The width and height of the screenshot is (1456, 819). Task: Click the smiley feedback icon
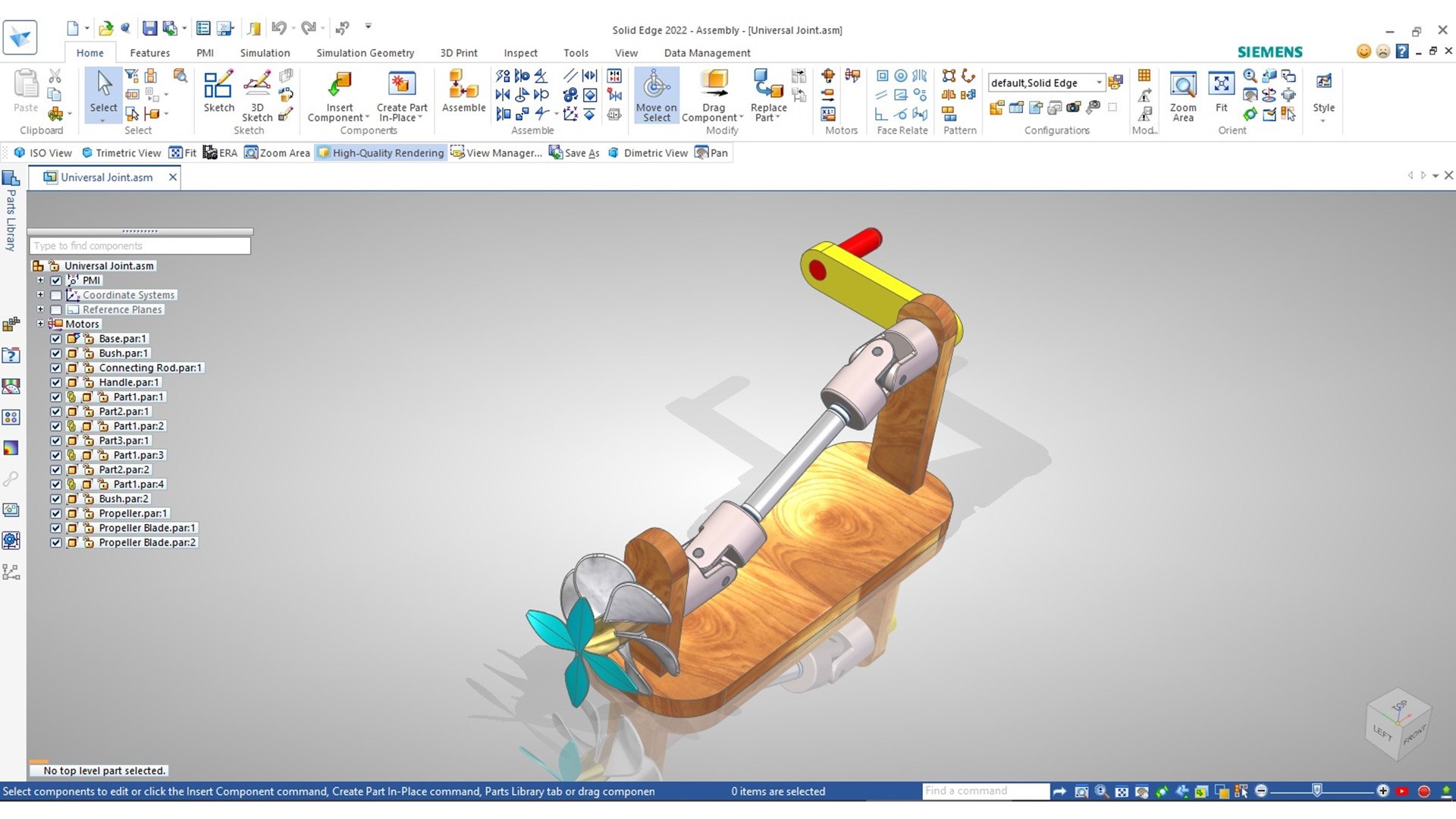1363,52
